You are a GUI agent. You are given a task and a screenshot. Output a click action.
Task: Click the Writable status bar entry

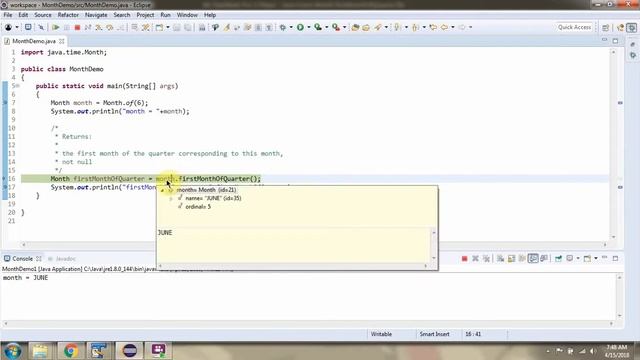381,334
